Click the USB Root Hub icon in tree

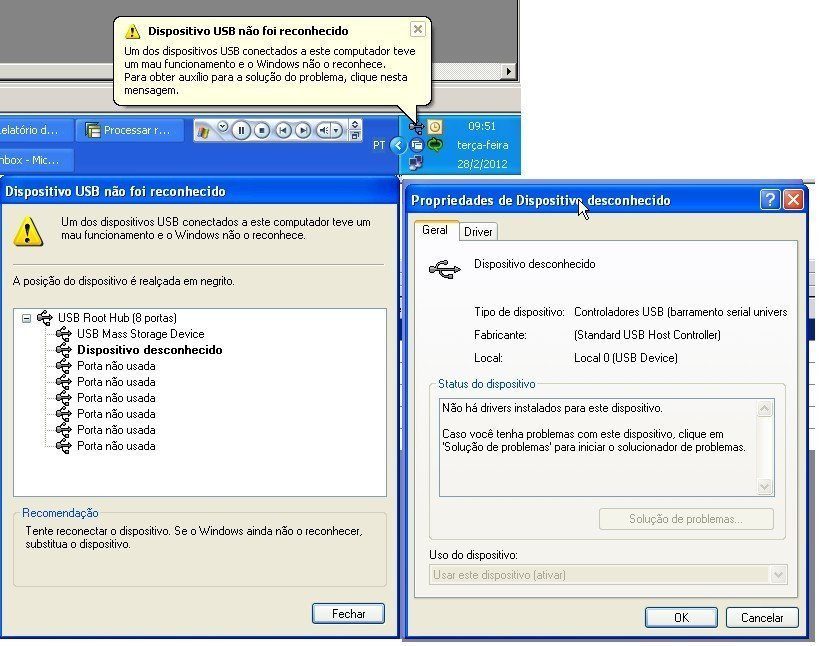[x=45, y=318]
